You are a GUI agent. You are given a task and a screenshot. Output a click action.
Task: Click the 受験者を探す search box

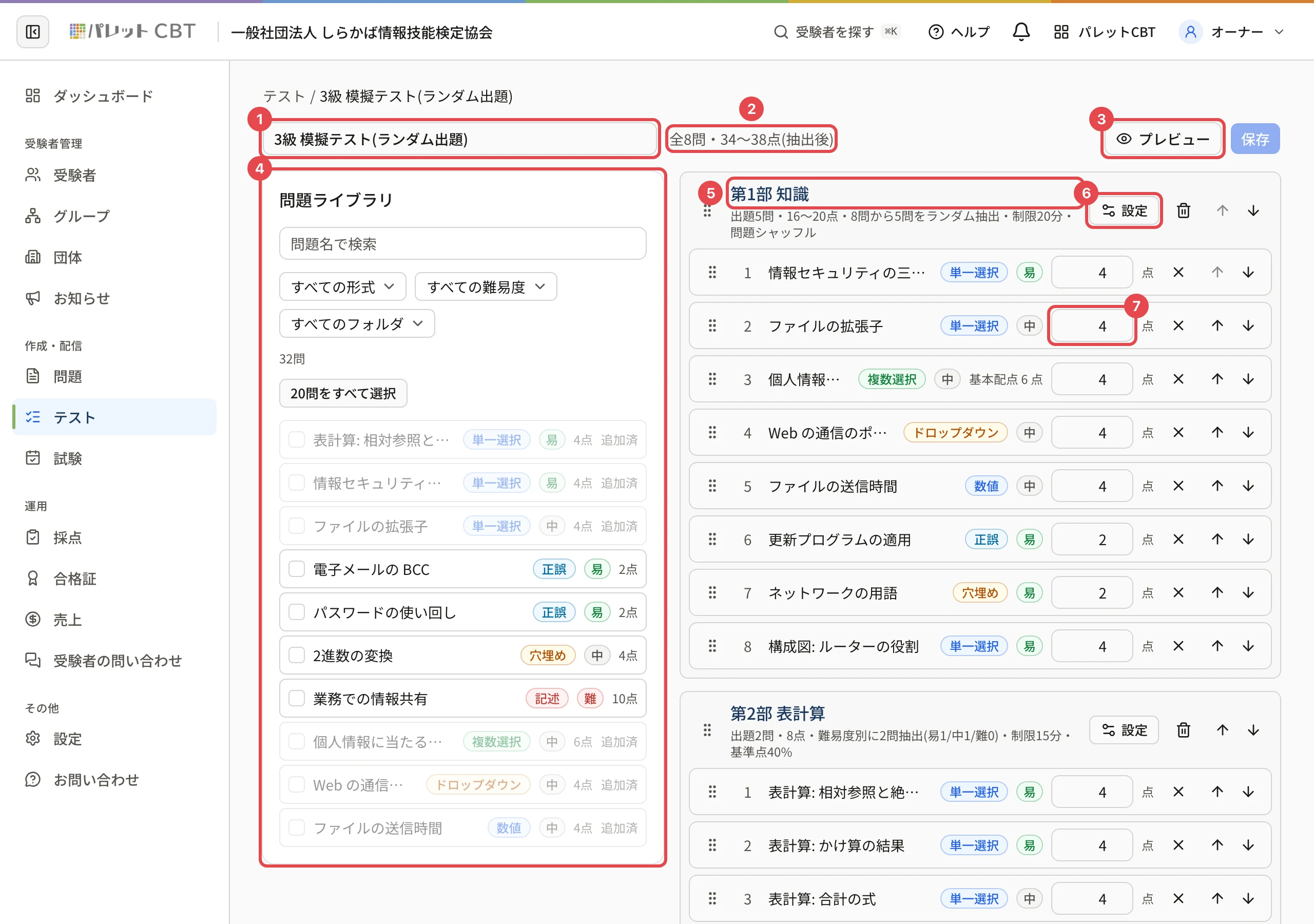tap(837, 32)
